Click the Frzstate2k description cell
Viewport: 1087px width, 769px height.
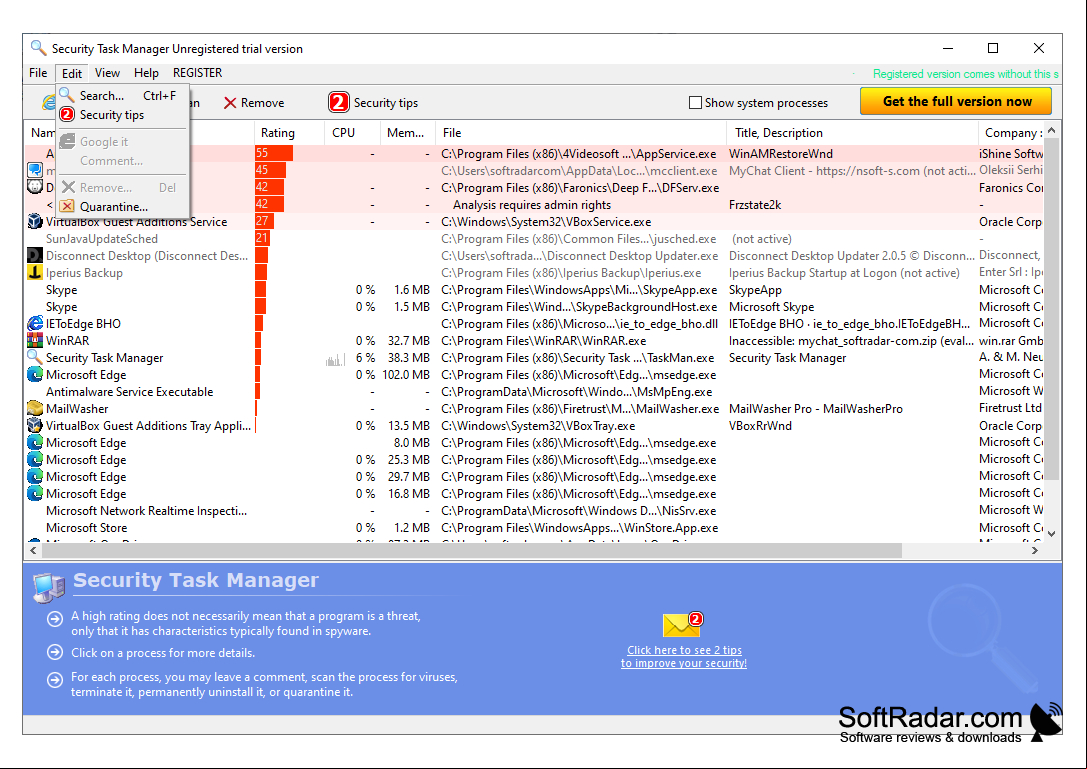[755, 205]
